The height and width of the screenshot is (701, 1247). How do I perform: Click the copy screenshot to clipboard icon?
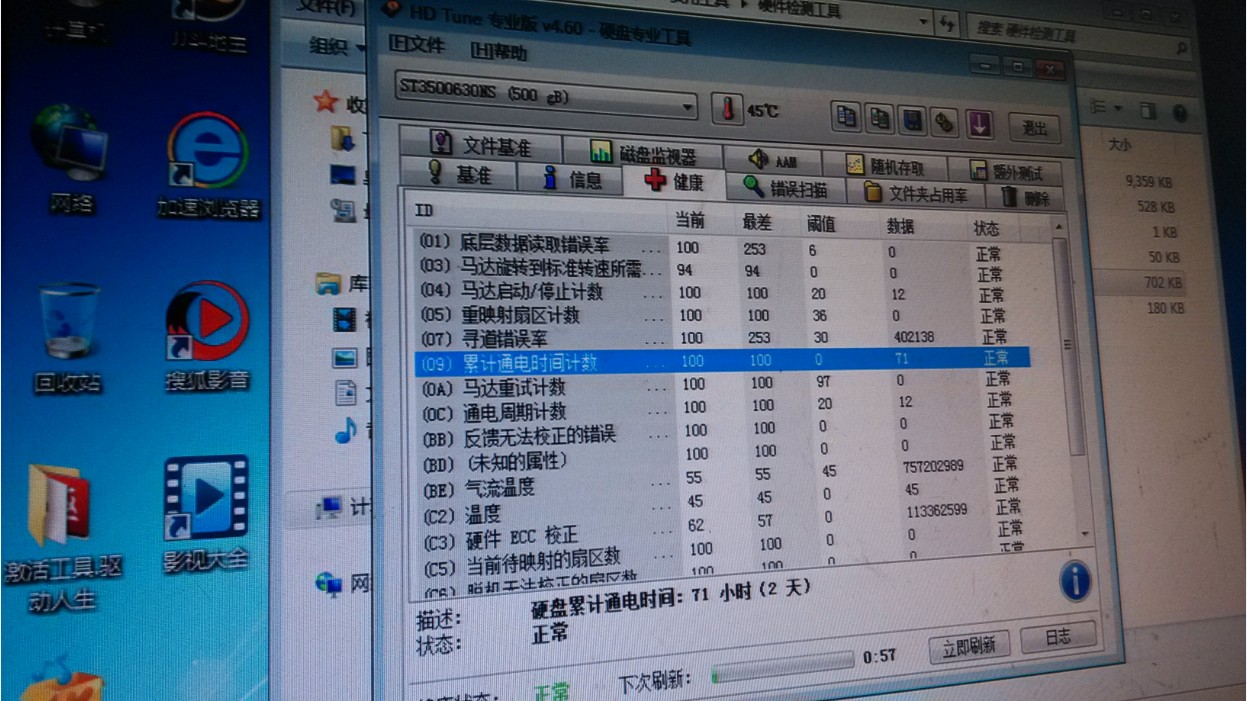[x=880, y=119]
